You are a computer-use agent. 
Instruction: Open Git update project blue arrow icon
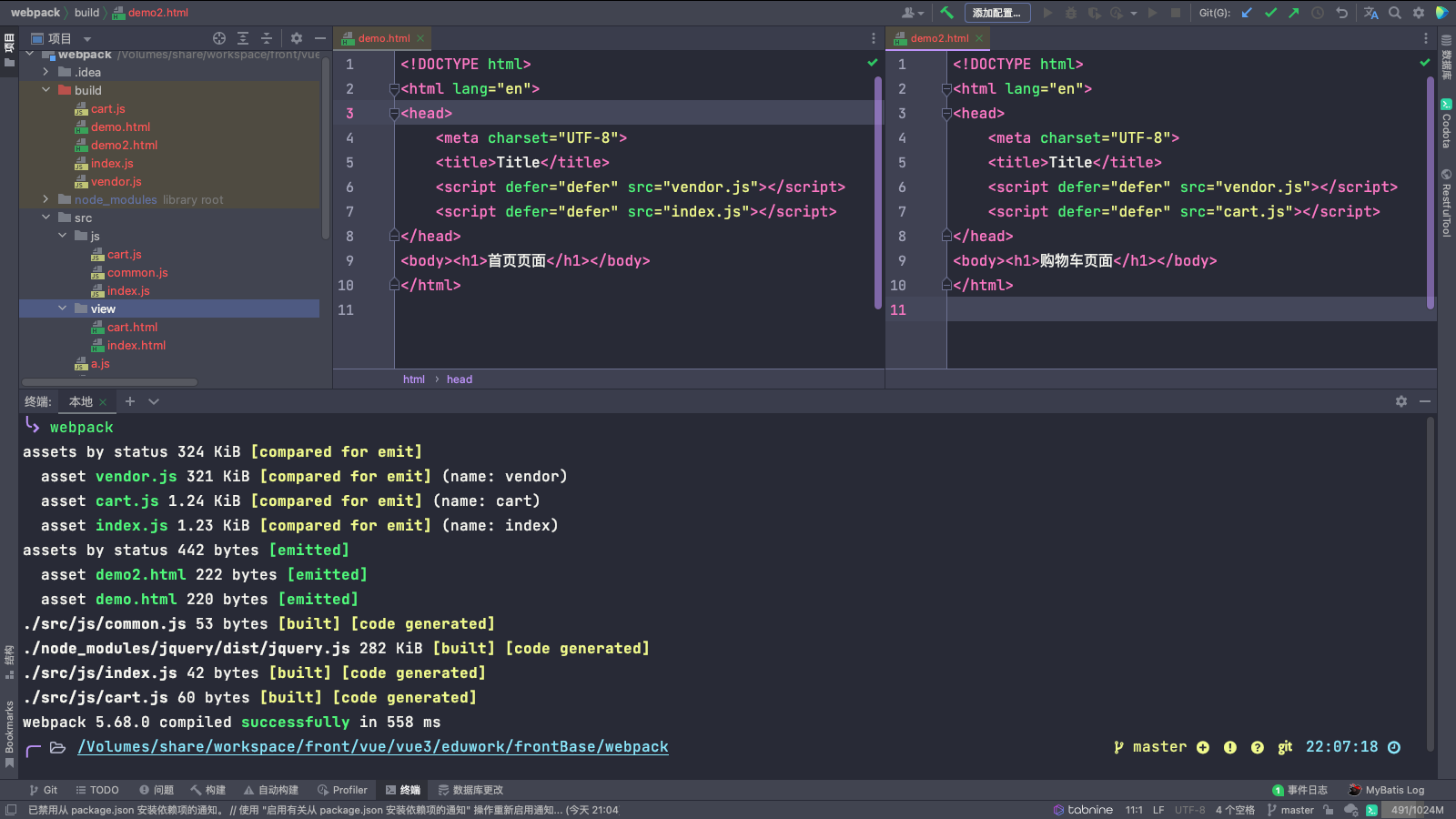[1247, 12]
